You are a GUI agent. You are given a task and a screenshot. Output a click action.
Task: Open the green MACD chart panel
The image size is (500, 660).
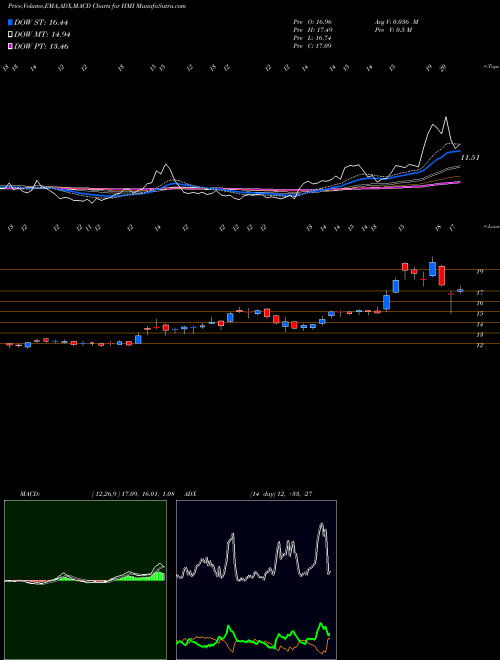click(x=85, y=580)
